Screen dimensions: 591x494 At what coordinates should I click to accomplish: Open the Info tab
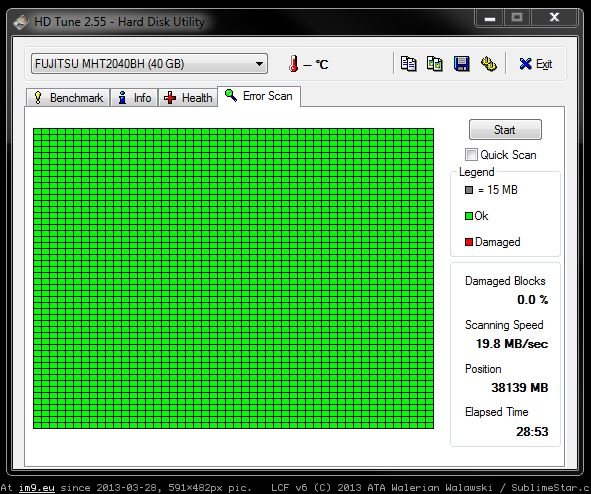click(x=134, y=98)
